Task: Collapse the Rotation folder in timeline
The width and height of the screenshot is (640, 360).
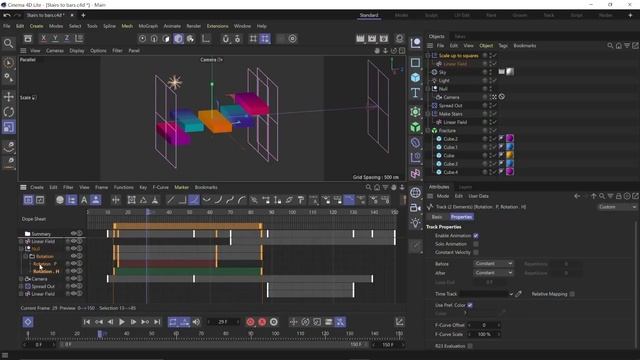Action: pyautogui.click(x=26, y=256)
